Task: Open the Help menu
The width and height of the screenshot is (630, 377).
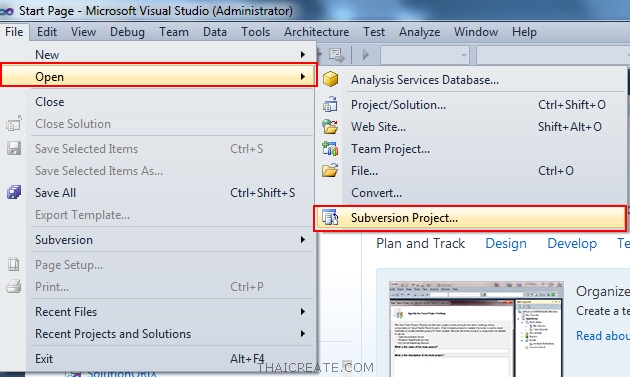Action: point(524,32)
